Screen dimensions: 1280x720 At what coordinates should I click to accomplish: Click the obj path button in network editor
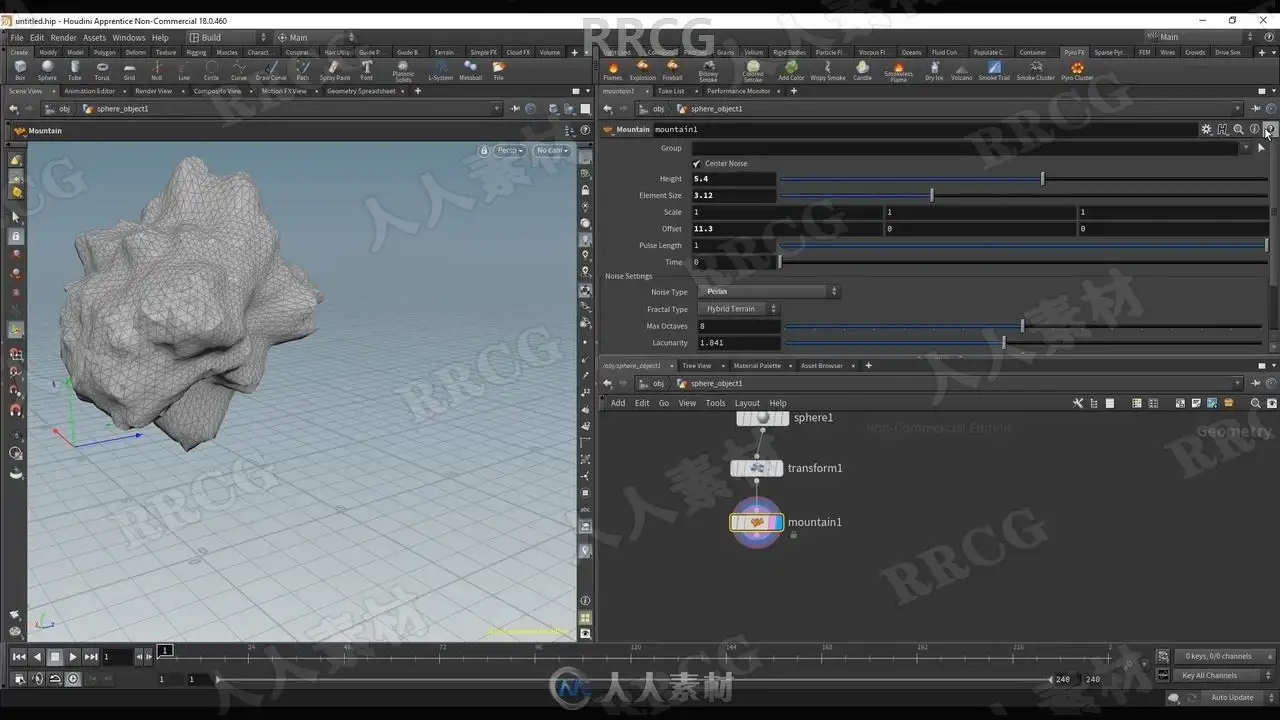click(x=653, y=384)
